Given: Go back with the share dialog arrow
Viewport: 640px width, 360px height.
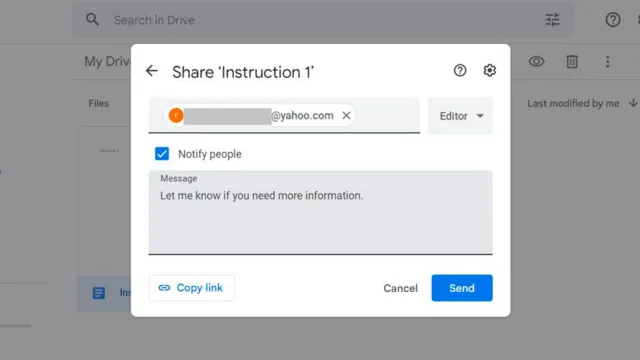Looking at the screenshot, I should 152,71.
